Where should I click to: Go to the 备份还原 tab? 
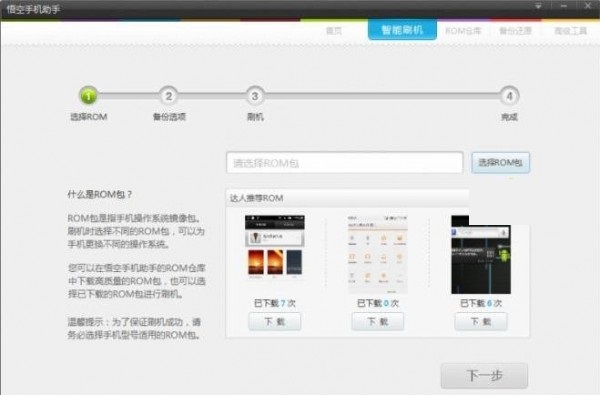[x=515, y=31]
